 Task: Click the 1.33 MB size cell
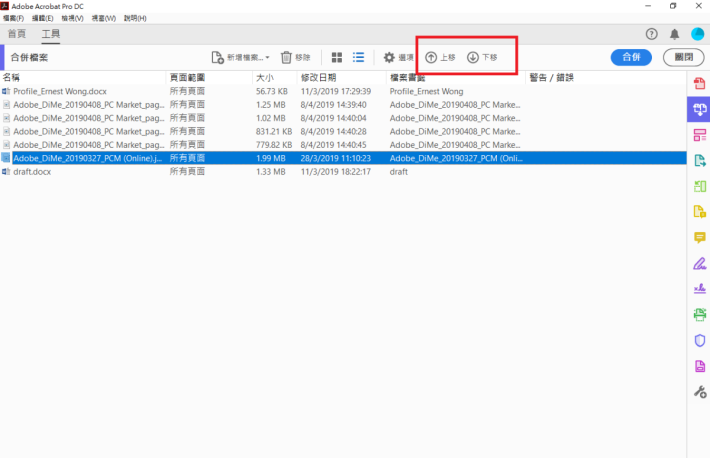271,172
